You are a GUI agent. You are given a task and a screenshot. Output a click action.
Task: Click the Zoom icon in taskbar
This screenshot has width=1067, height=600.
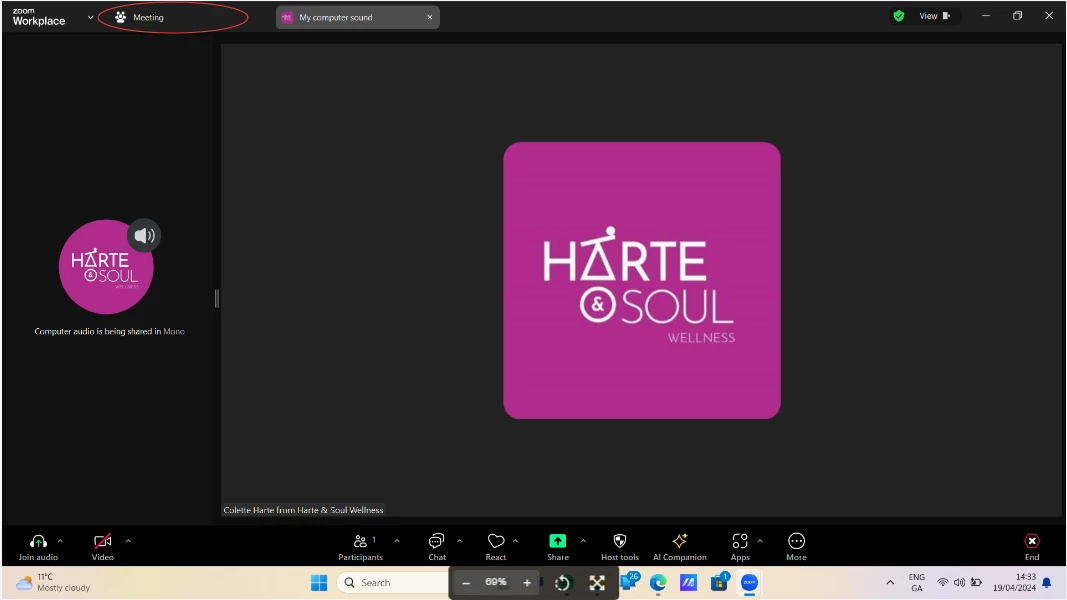click(749, 583)
